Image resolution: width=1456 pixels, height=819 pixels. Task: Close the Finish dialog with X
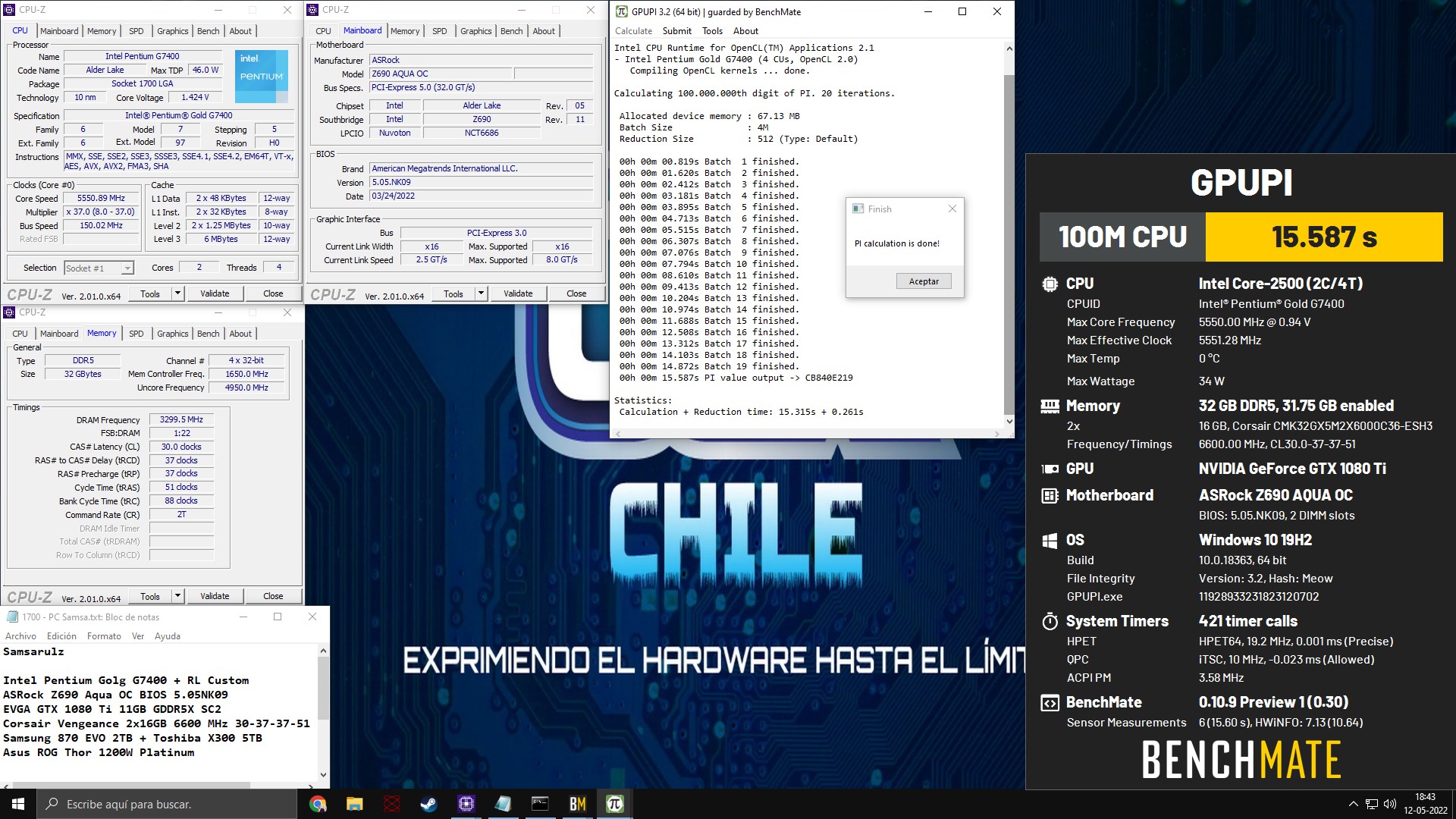click(x=952, y=209)
